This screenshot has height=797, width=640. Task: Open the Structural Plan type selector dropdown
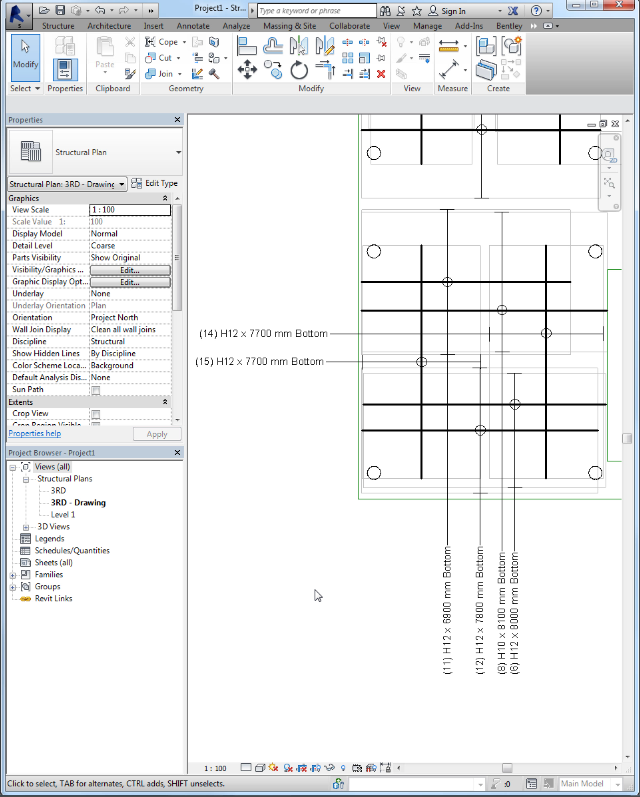pos(178,152)
